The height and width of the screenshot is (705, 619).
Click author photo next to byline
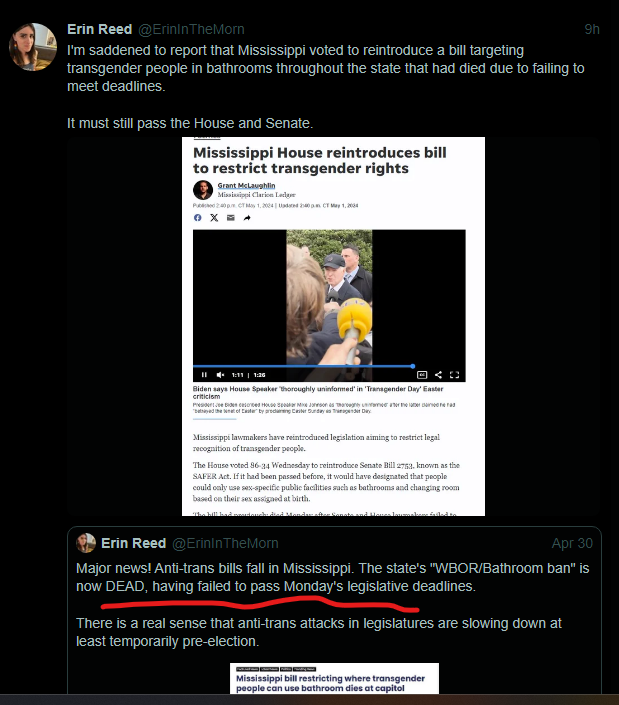pyautogui.click(x=203, y=190)
